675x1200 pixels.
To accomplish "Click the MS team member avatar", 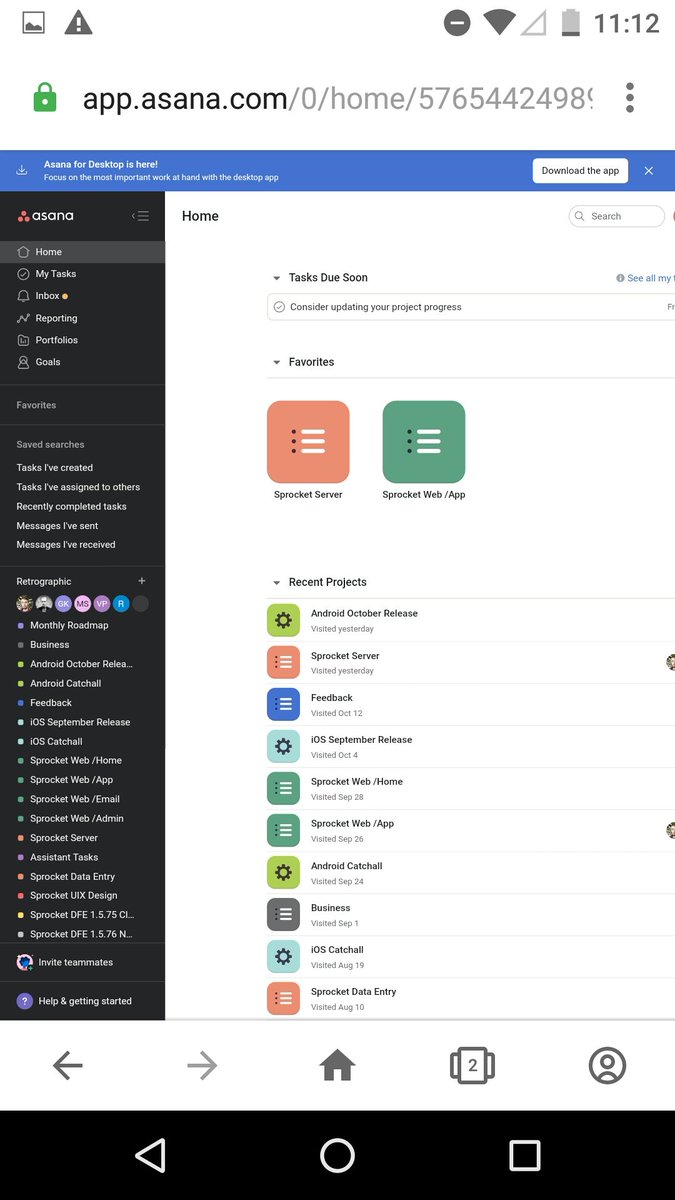I will tap(82, 604).
